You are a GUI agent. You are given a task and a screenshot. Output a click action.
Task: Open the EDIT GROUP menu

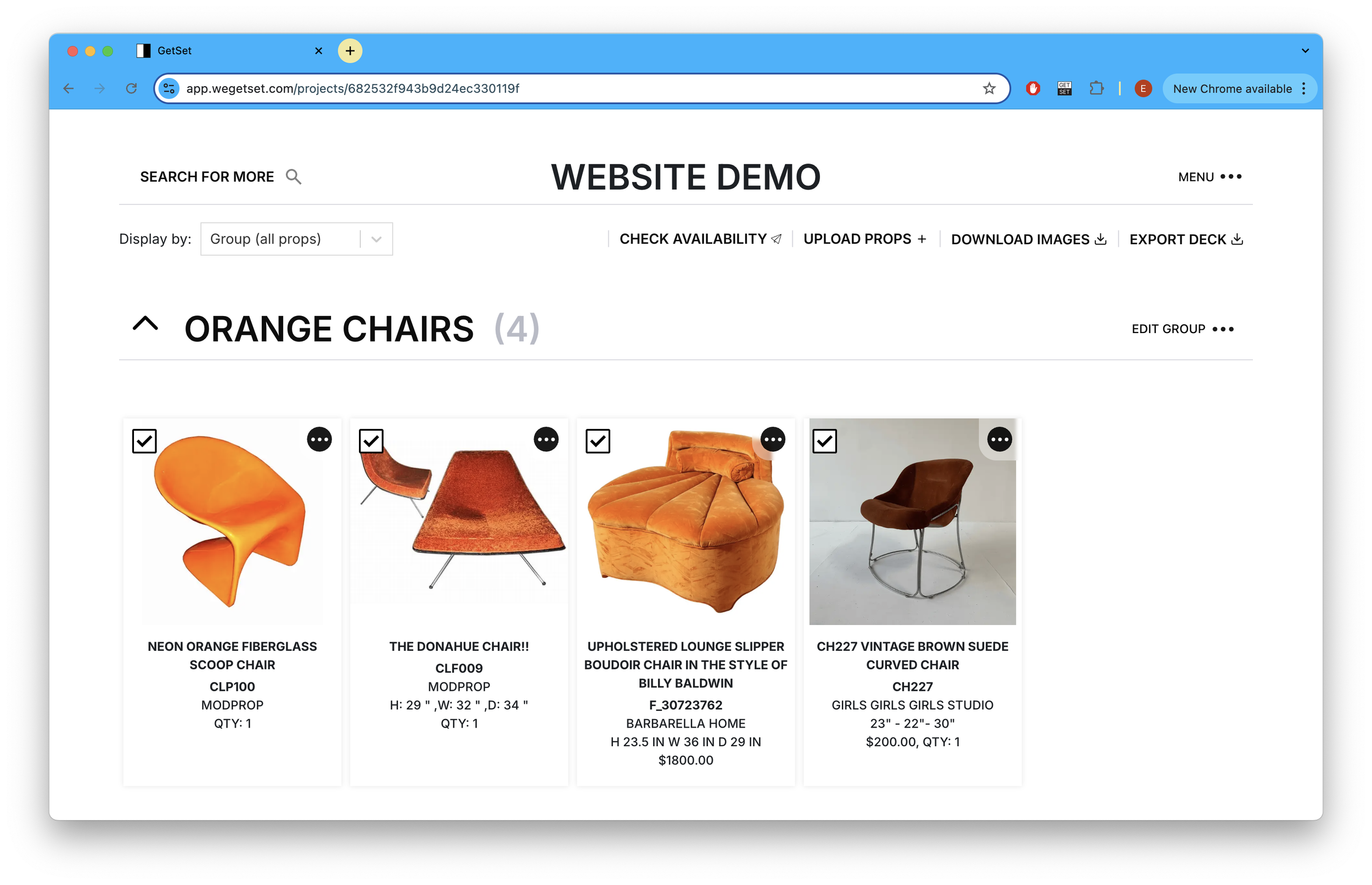coord(1182,329)
